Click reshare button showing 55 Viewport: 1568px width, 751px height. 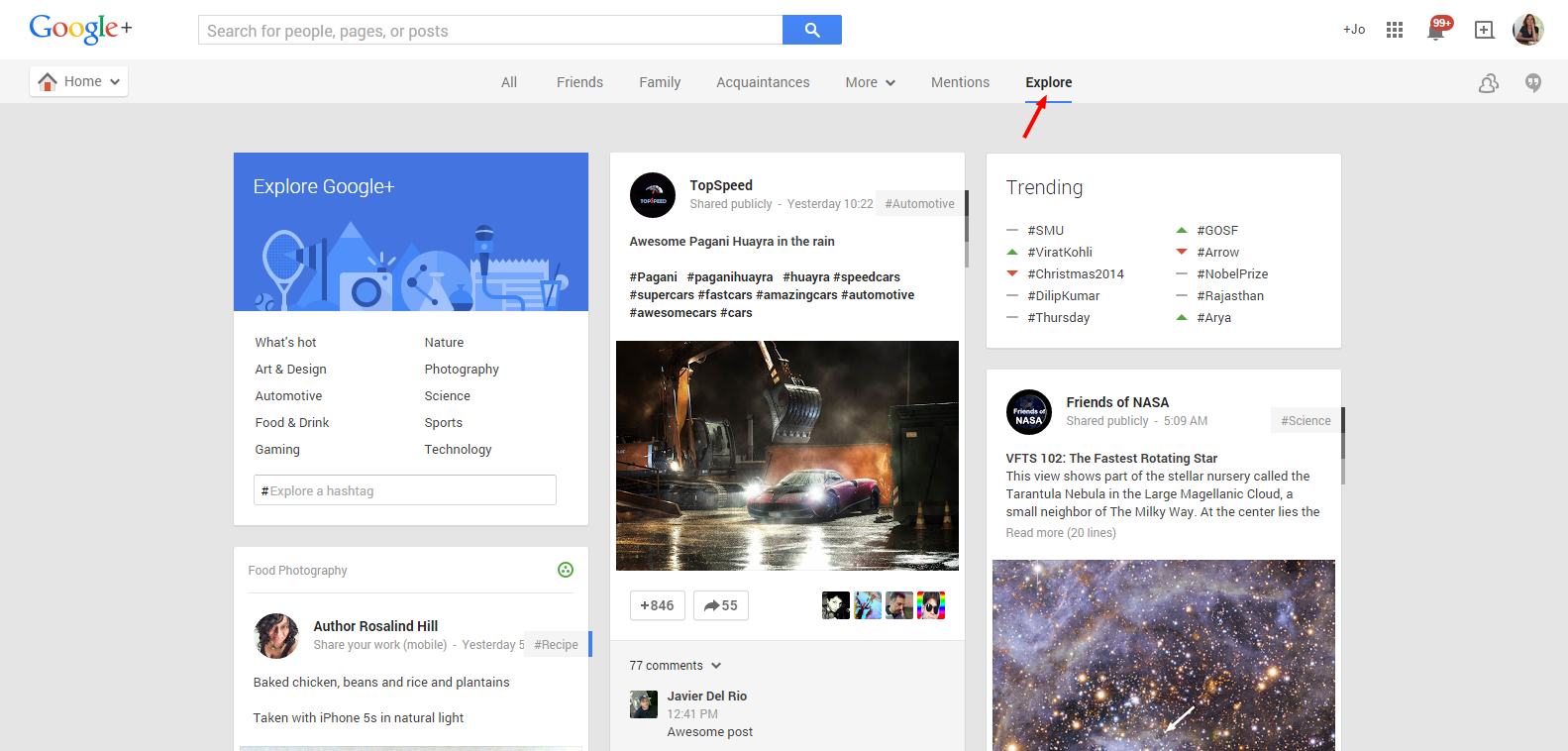click(x=721, y=605)
